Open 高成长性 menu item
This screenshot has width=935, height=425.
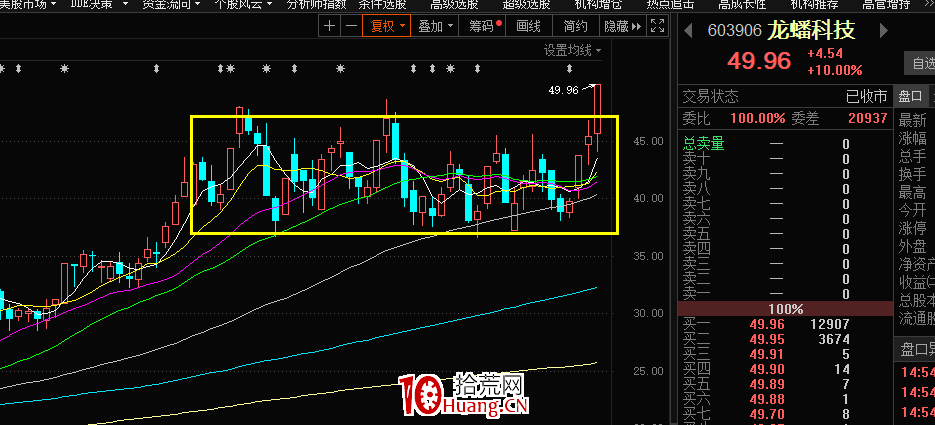(x=742, y=5)
